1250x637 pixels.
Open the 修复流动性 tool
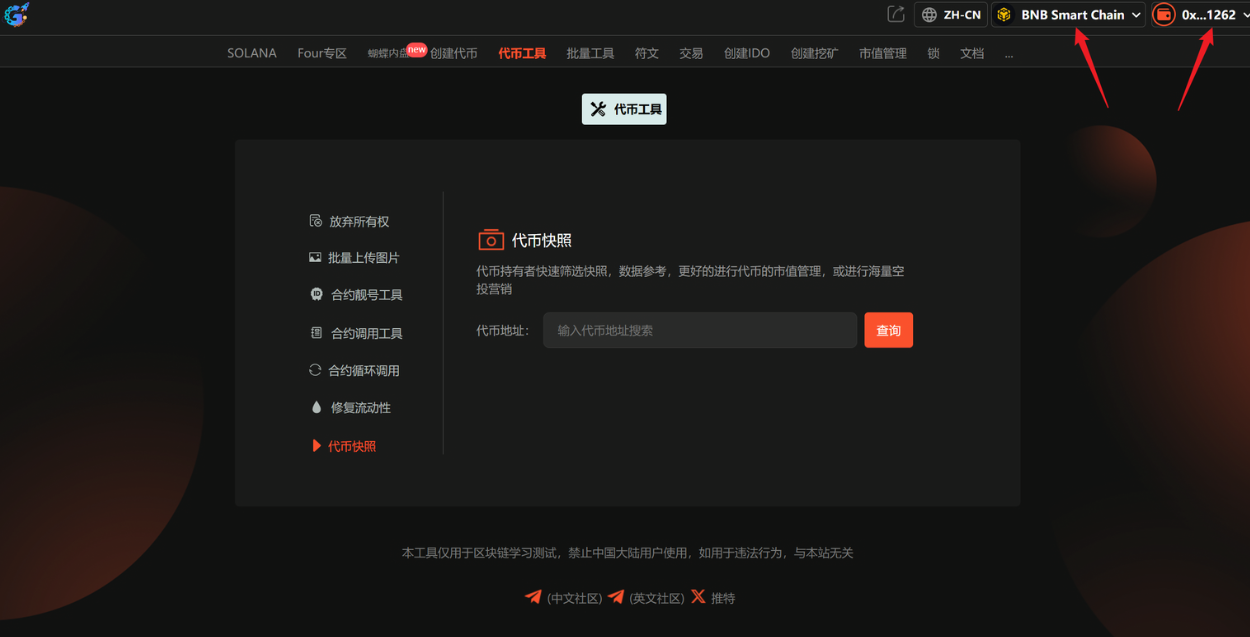click(x=358, y=407)
